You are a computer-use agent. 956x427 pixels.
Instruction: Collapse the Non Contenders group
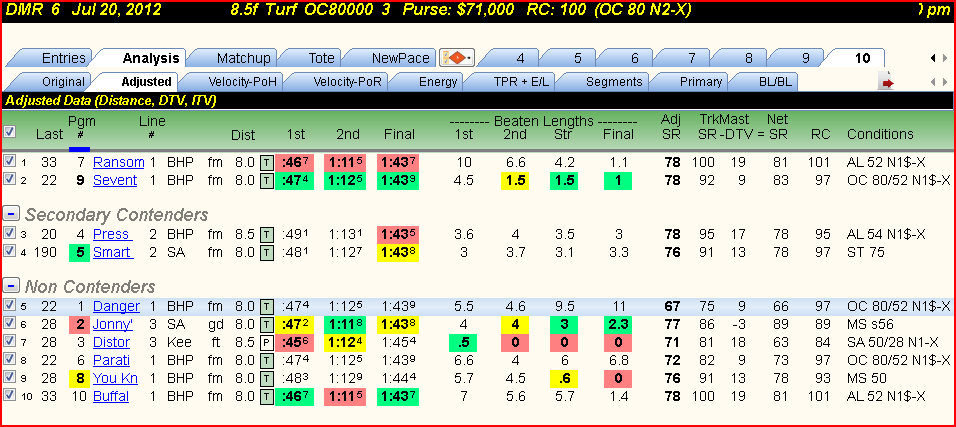10,286
